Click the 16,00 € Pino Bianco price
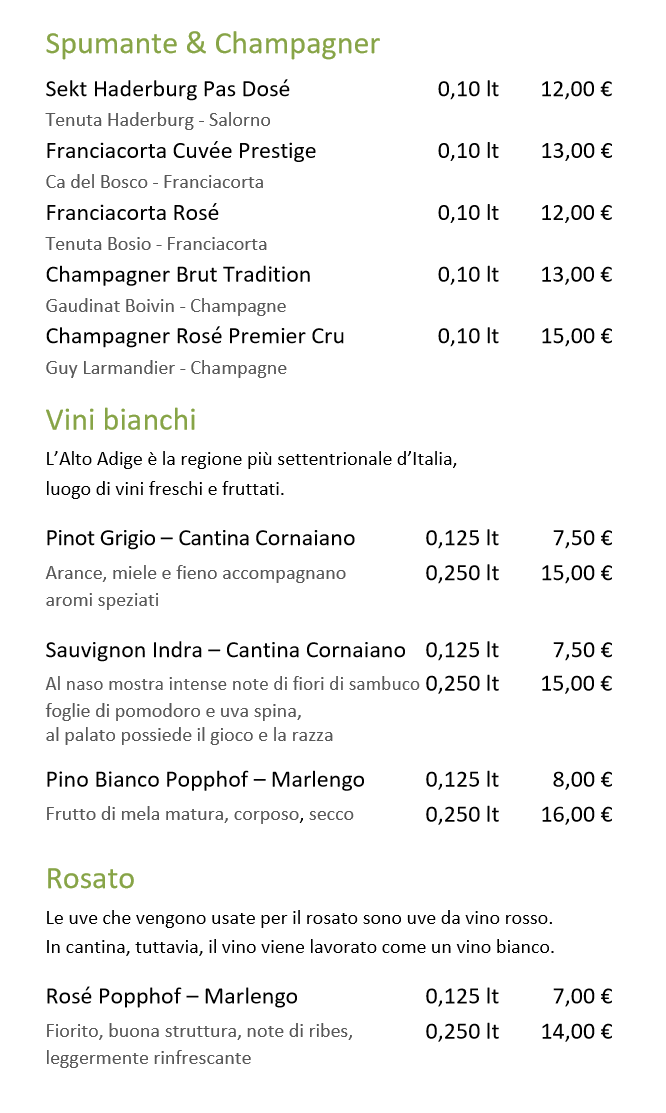 (x=576, y=814)
